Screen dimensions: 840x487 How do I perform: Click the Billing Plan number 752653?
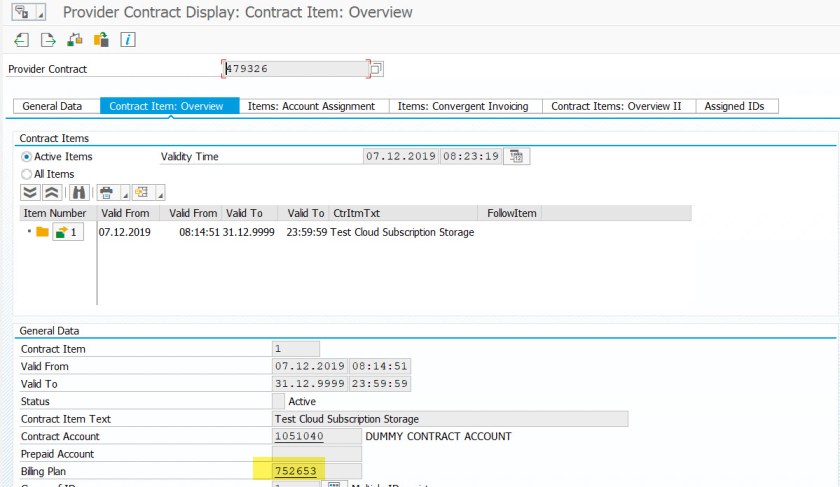pyautogui.click(x=297, y=471)
